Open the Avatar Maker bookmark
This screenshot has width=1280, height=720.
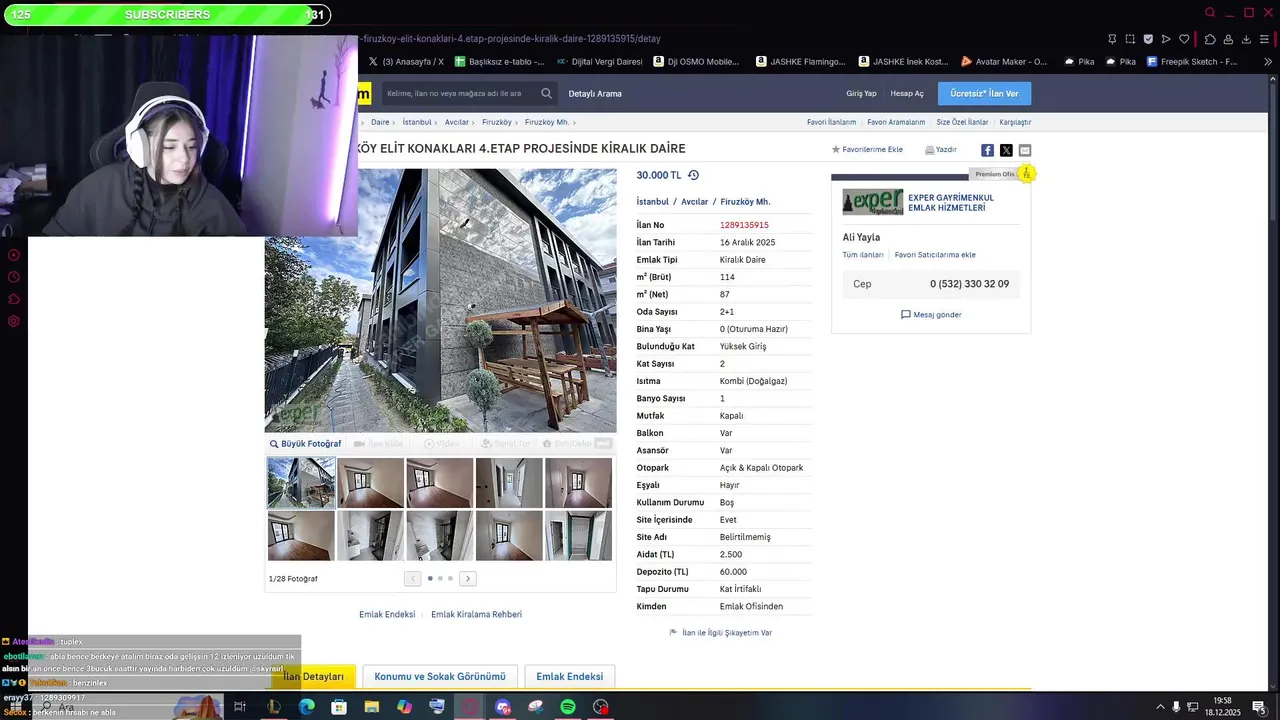coord(1004,61)
